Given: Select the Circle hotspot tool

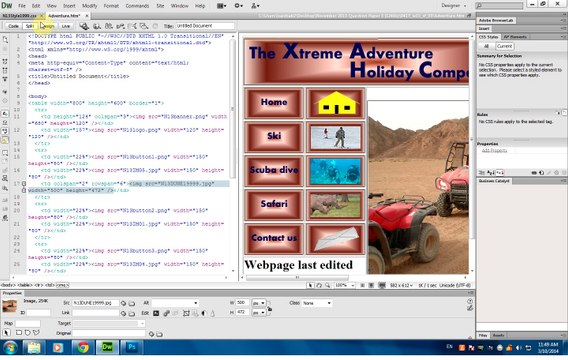Looking at the screenshot, I should point(28,332).
